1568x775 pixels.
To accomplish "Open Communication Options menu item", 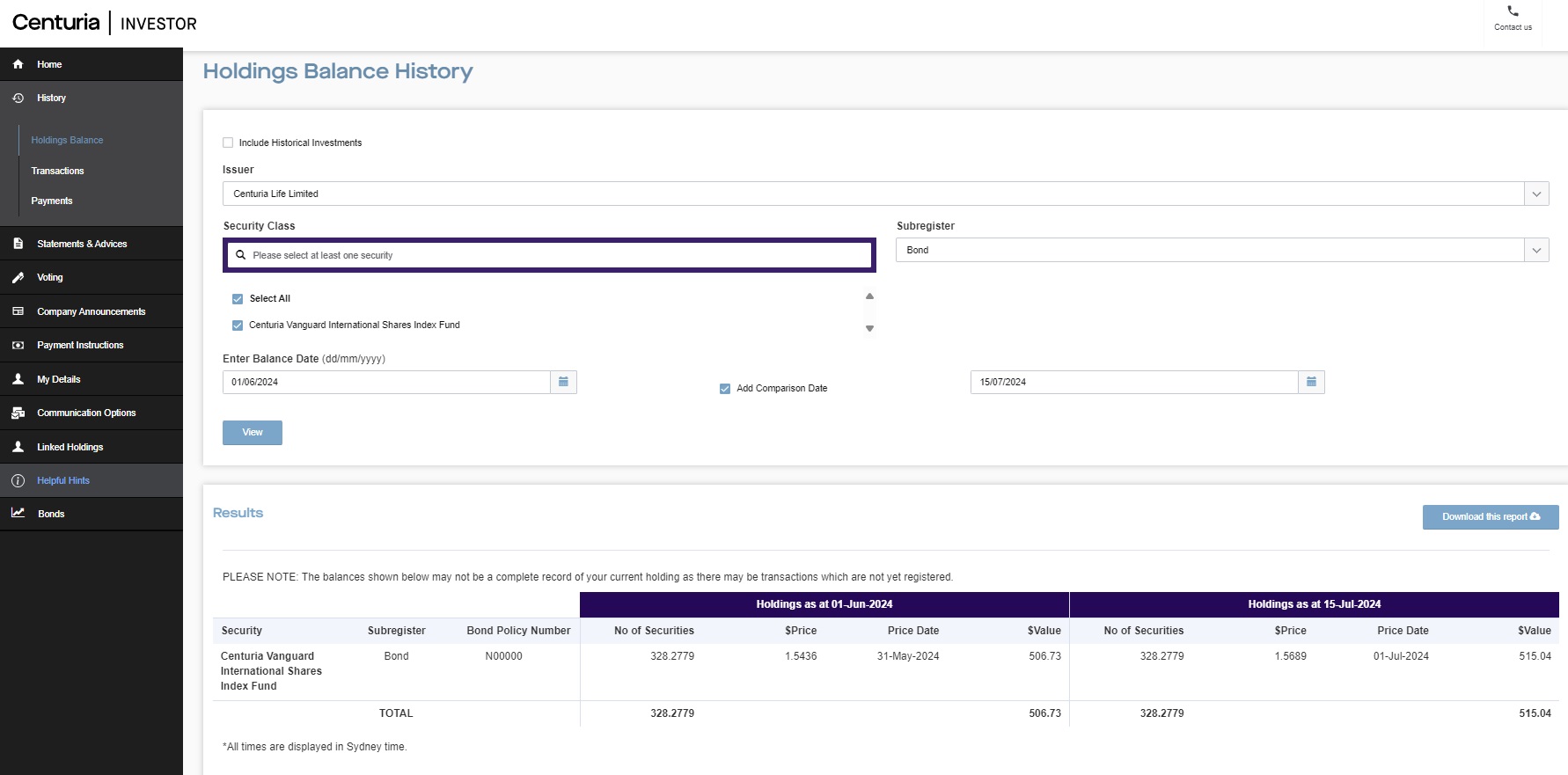I will tap(92, 413).
